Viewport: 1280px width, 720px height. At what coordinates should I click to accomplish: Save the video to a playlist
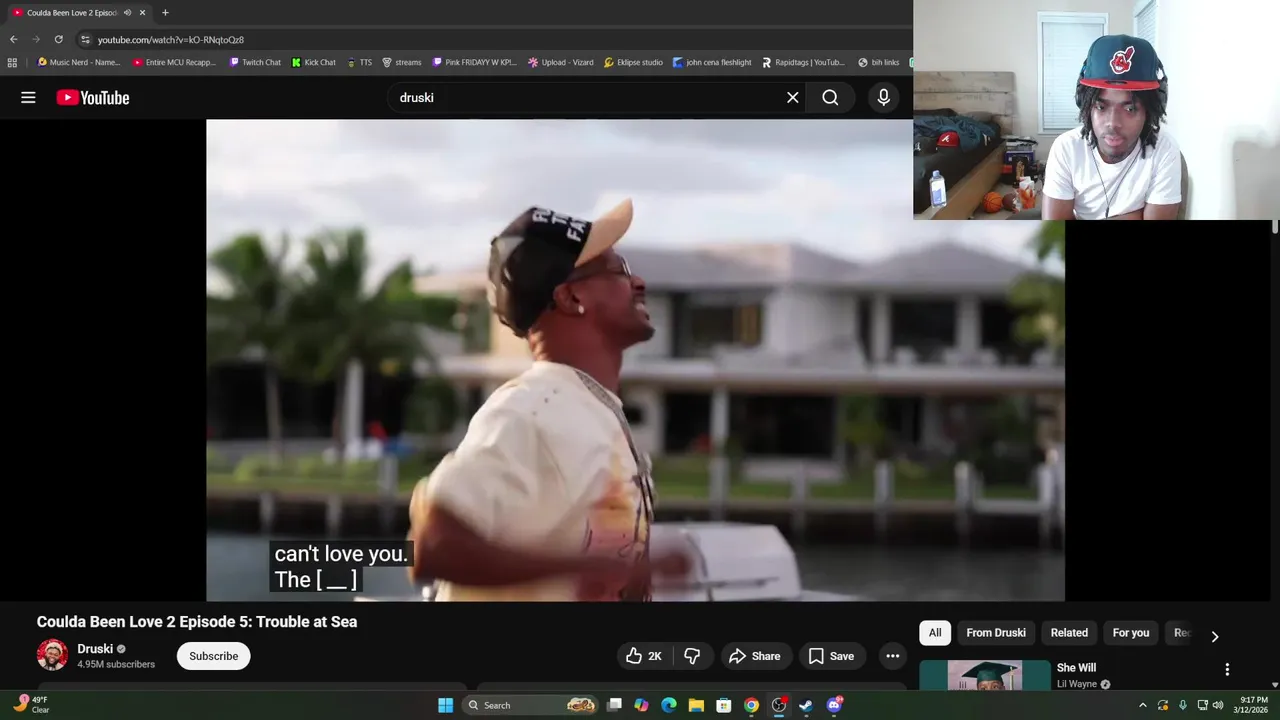tap(831, 656)
